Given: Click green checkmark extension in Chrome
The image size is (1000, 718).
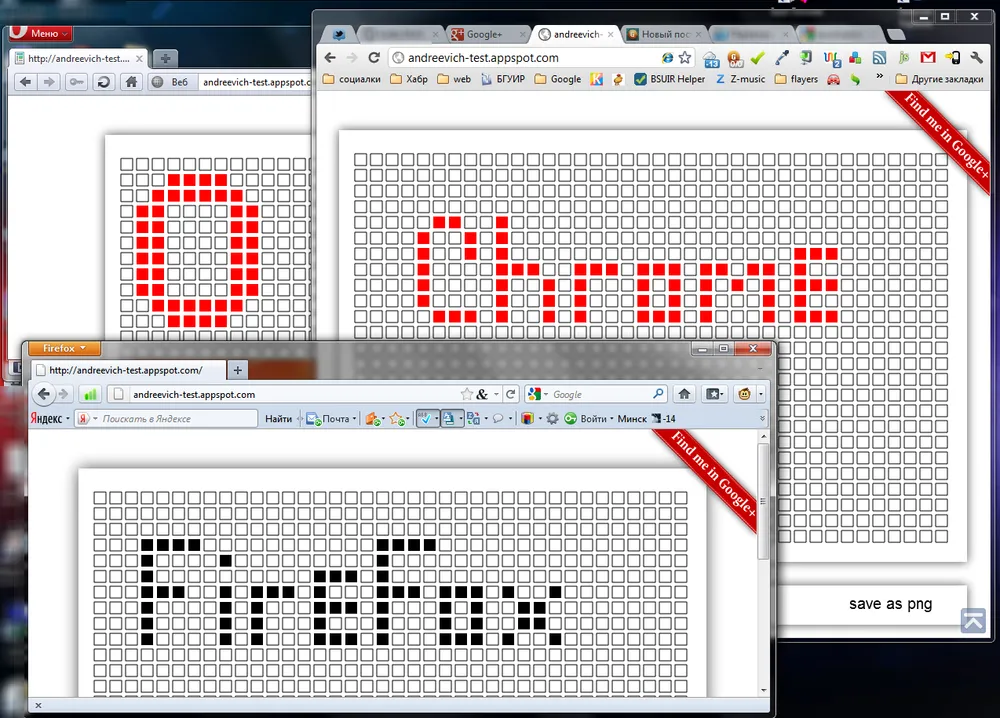Looking at the screenshot, I should [758, 58].
